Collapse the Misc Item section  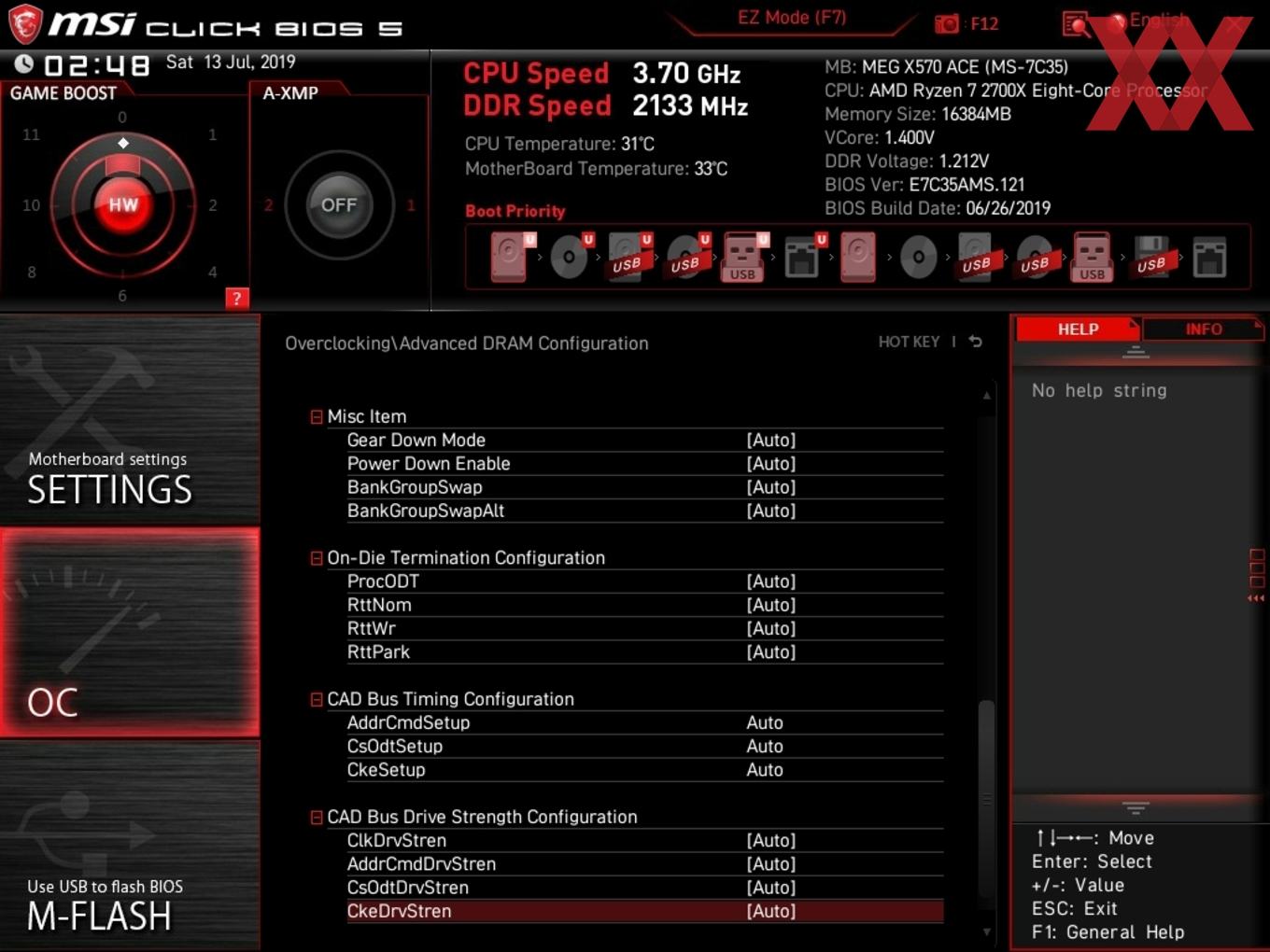317,417
